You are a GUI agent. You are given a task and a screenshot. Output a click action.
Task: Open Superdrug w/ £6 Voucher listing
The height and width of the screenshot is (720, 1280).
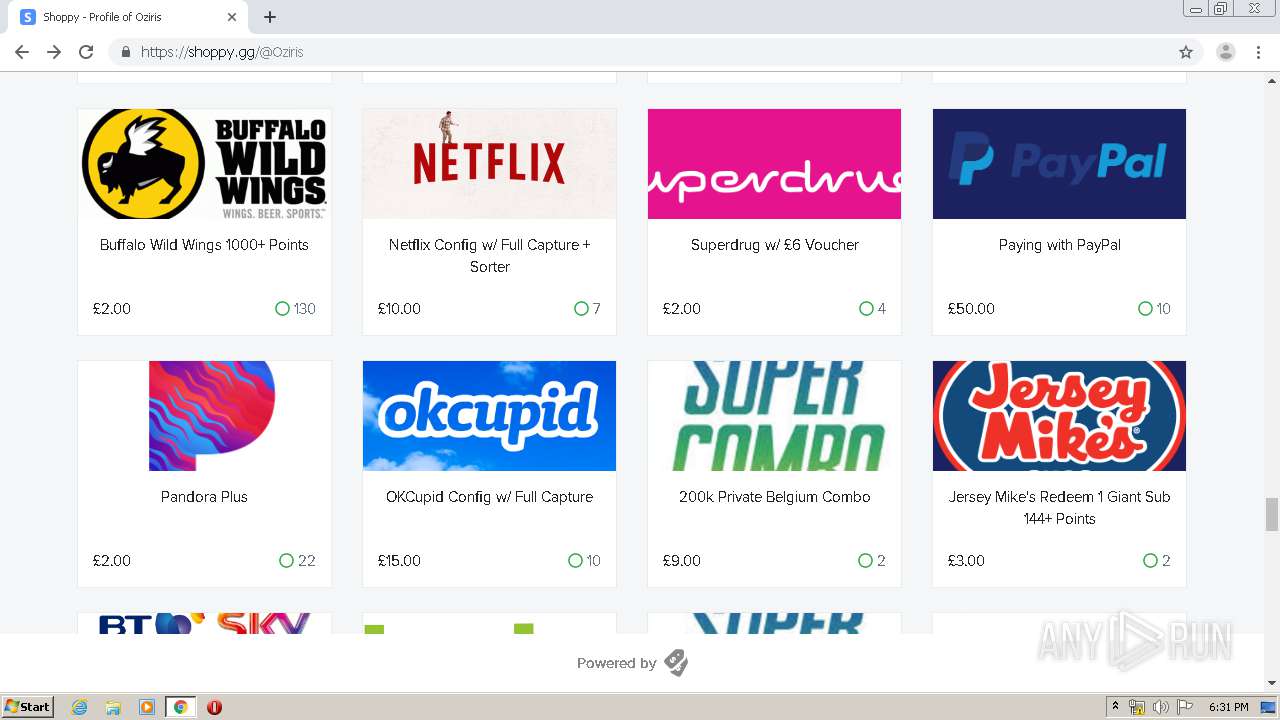[774, 245]
